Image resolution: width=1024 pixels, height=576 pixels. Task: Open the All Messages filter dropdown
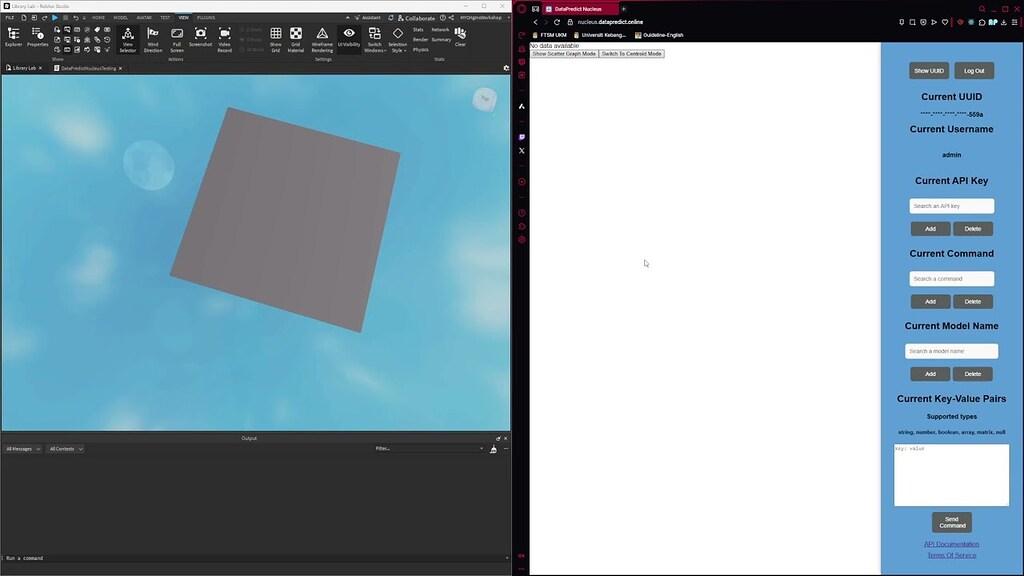tap(23, 449)
